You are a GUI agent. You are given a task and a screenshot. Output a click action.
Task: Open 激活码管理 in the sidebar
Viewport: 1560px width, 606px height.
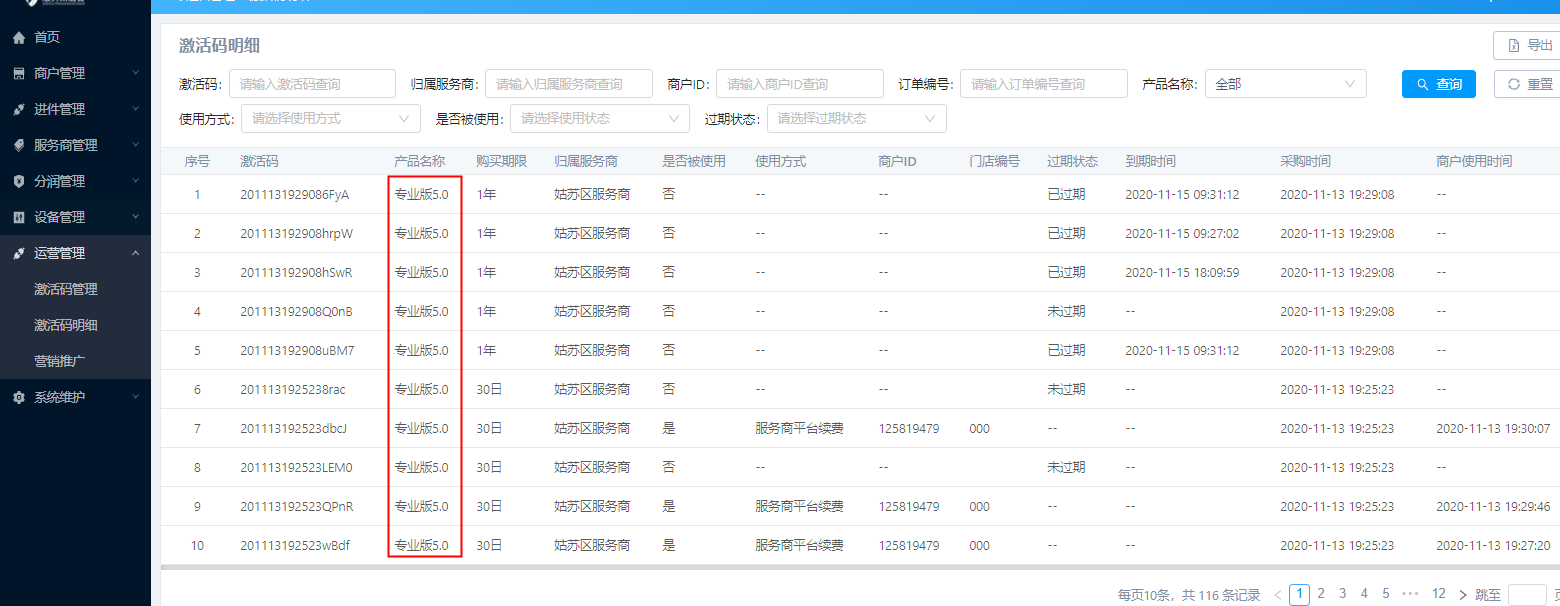[x=66, y=289]
